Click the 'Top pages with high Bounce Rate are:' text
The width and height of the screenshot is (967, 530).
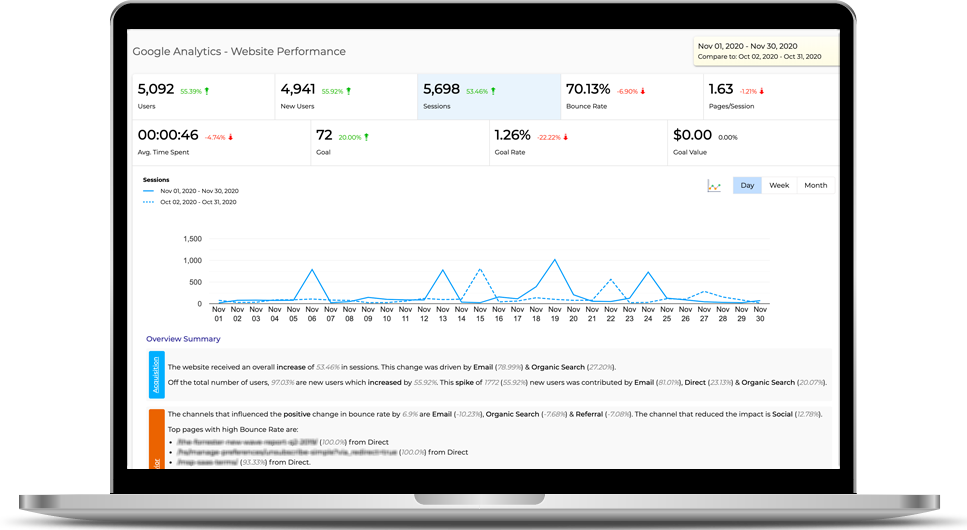(x=233, y=429)
